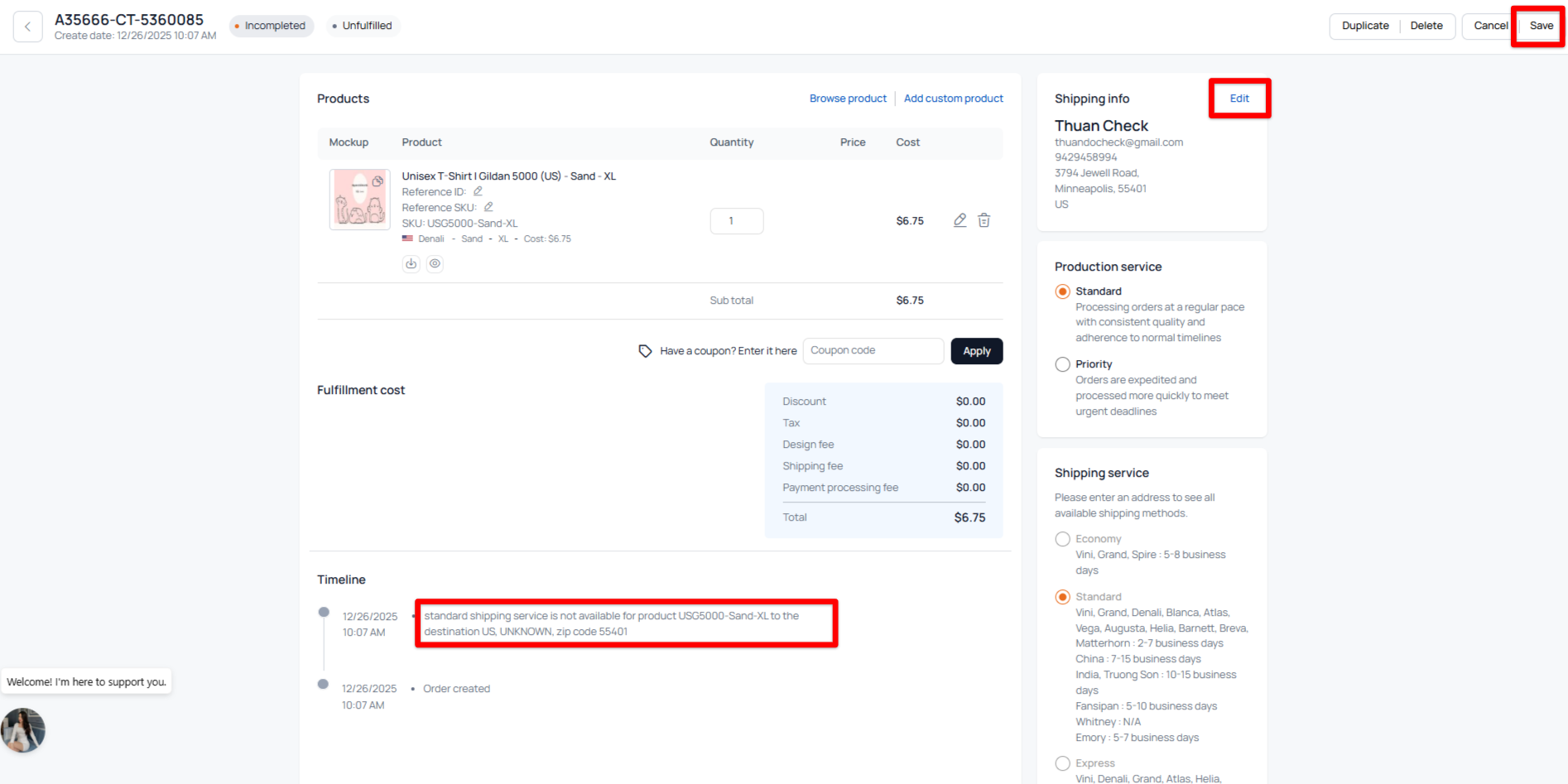Select Standard production service
This screenshot has height=784, width=1568.
(x=1063, y=291)
